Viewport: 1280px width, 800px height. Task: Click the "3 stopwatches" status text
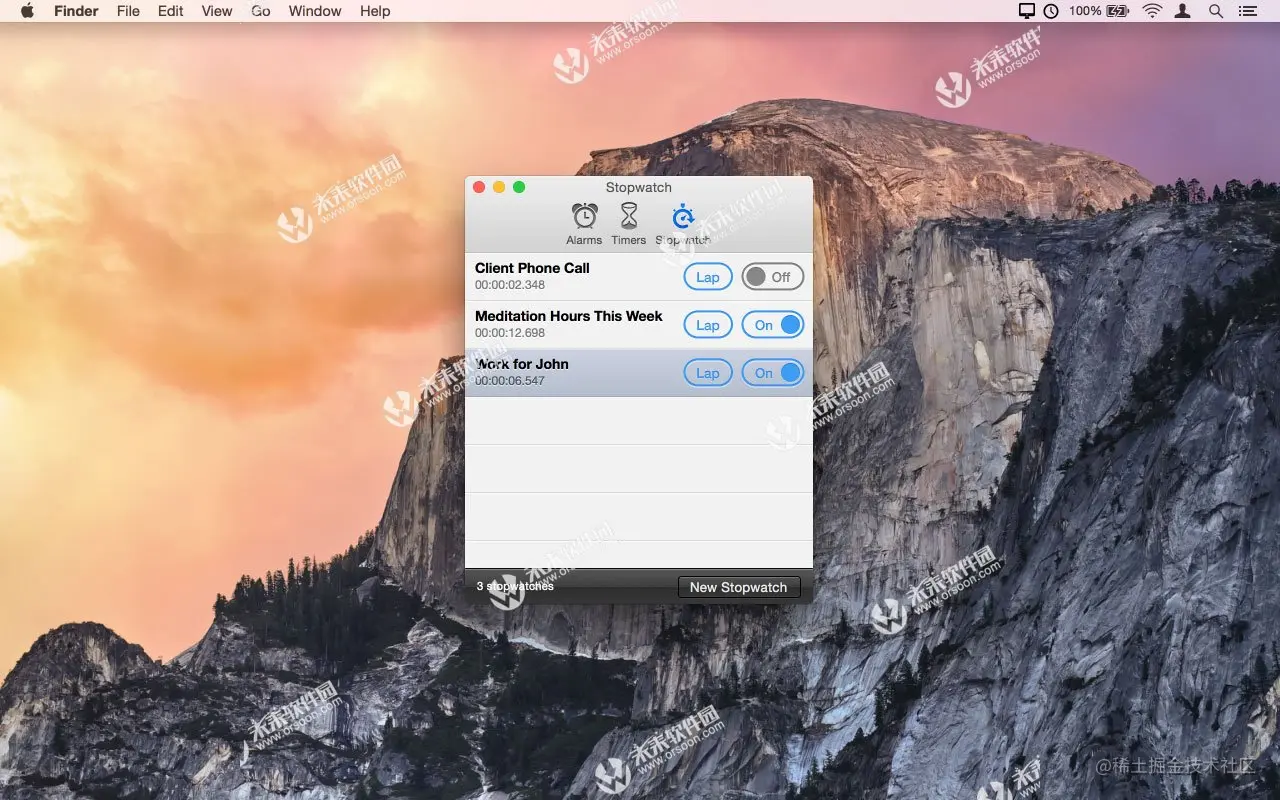(515, 586)
